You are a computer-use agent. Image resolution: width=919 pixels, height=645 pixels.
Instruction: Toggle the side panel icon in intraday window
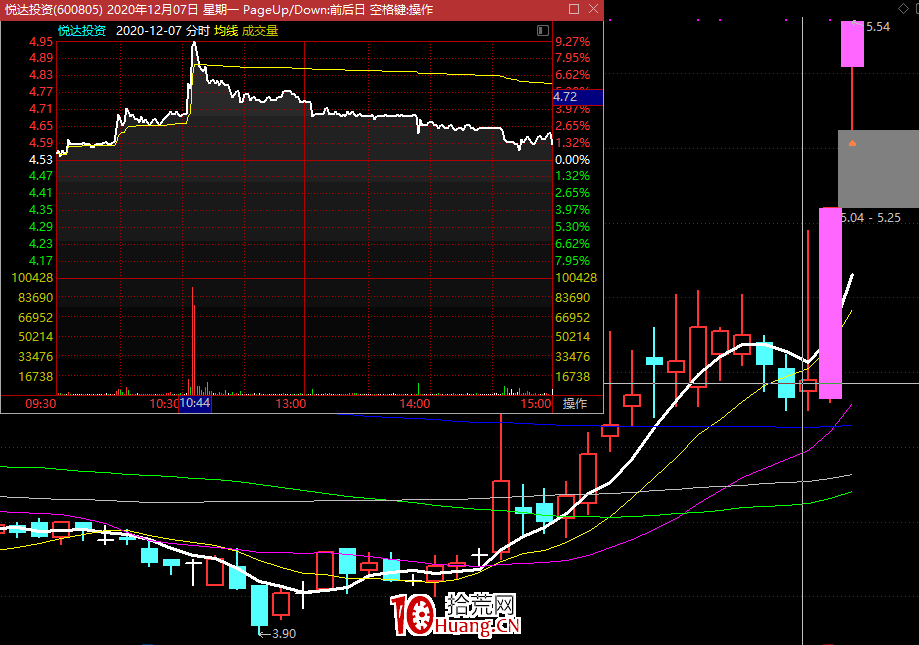tap(543, 30)
